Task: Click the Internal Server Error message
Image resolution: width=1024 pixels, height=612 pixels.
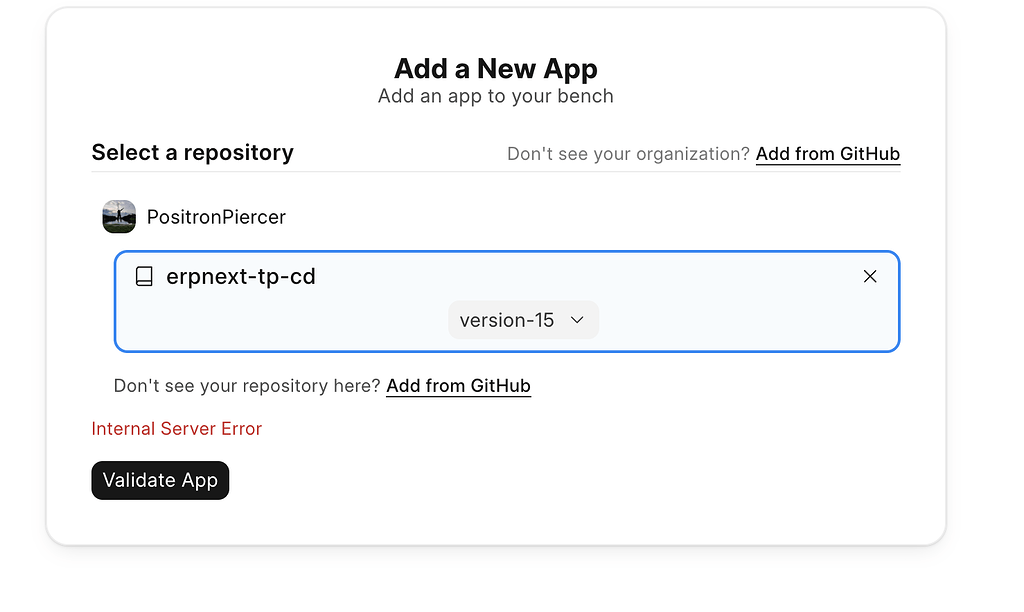Action: point(176,428)
